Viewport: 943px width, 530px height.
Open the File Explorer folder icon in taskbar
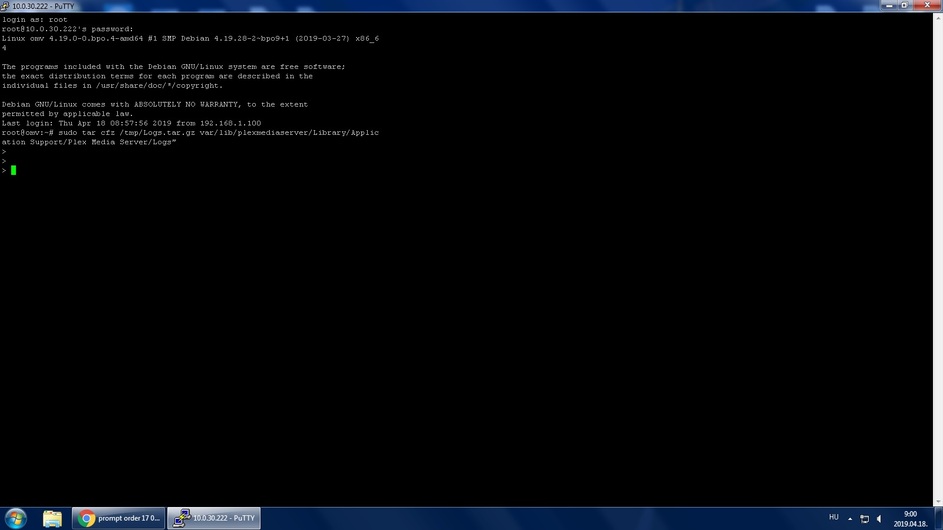point(52,518)
